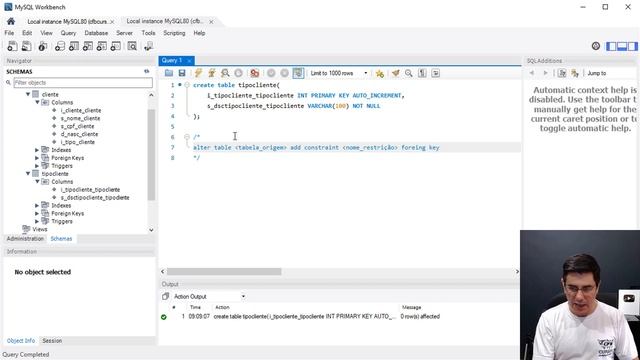The height and width of the screenshot is (360, 640).
Task: Select i_tipocliente_tipocliente column in tree
Action: pos(90,190)
